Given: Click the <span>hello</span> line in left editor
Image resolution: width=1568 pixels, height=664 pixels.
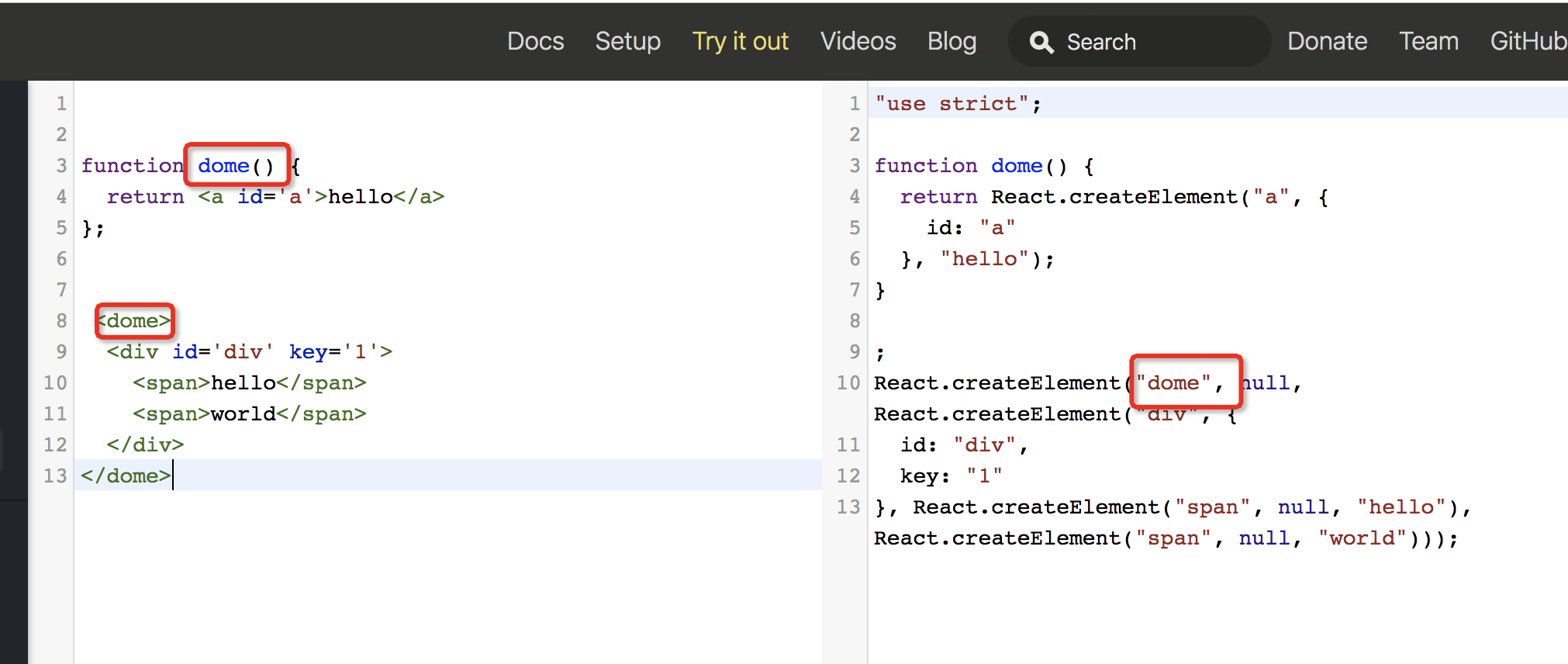Looking at the screenshot, I should pos(250,383).
